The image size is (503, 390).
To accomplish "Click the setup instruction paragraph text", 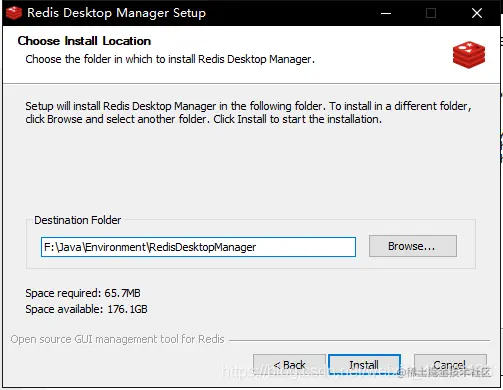I will (248, 112).
